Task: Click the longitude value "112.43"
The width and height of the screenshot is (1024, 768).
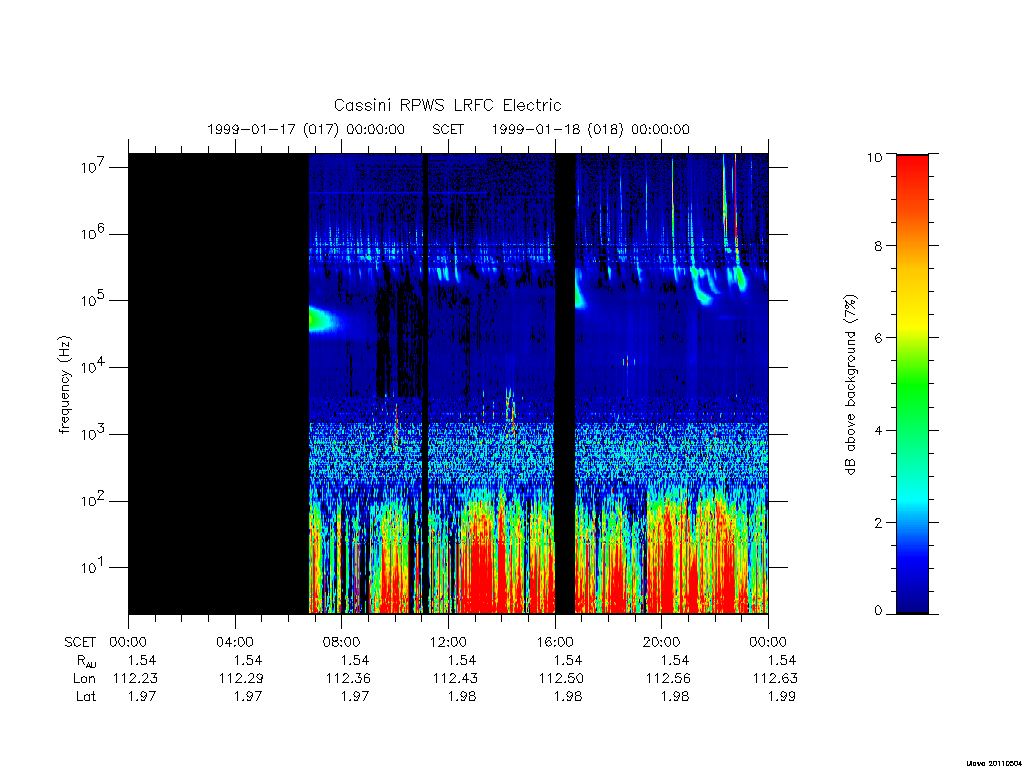Action: coord(455,679)
